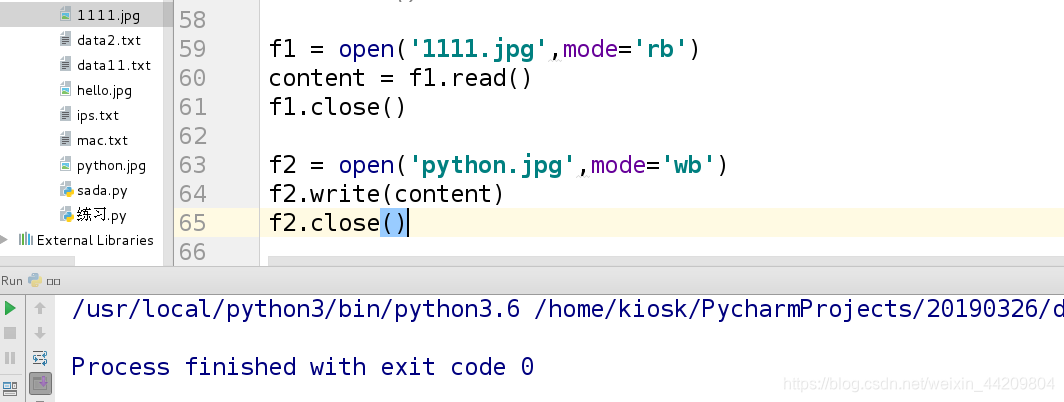Select sada.py in the project tree
Screen dimensions: 1064x402
(x=102, y=191)
